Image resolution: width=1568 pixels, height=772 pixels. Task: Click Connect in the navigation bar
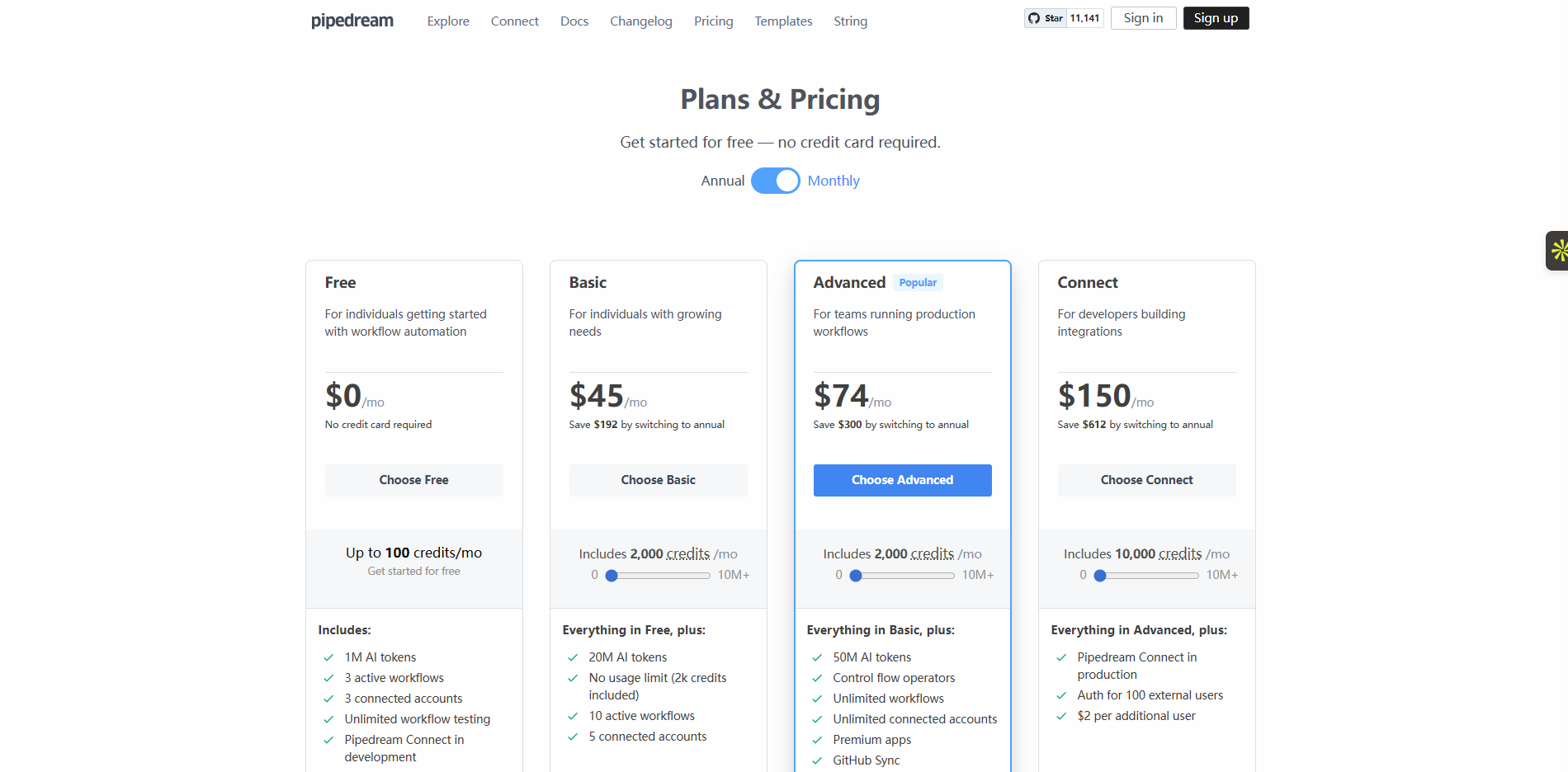tap(514, 21)
